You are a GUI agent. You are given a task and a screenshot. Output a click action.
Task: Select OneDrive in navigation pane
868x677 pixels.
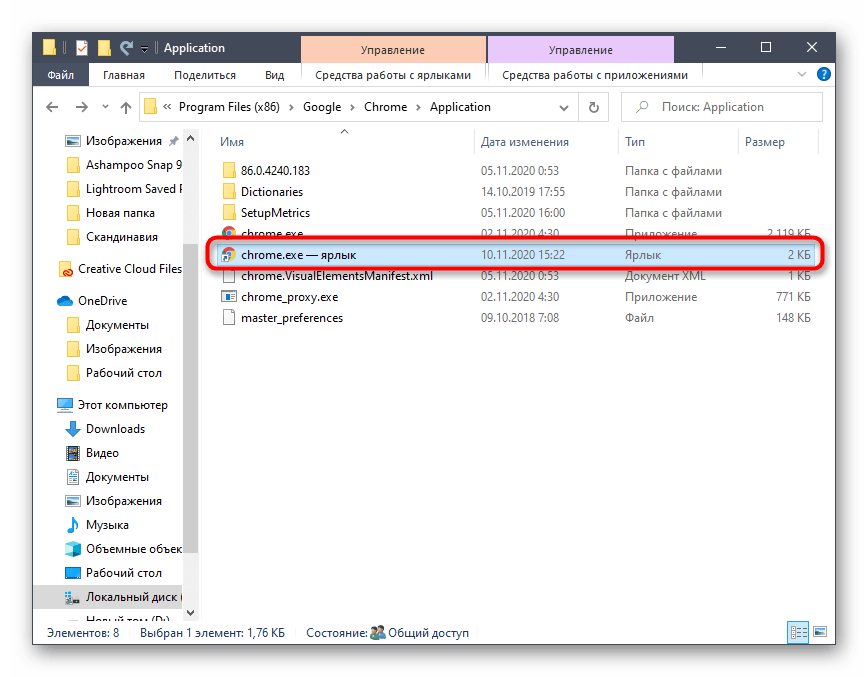point(102,301)
